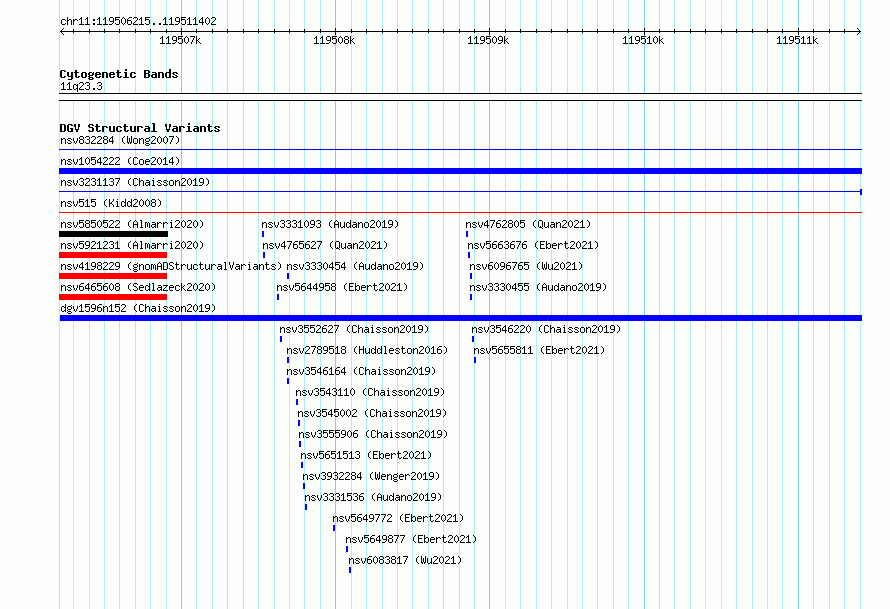This screenshot has width=890, height=609.
Task: Click nsv3552627 (Chaisson2019) label
Action: click(x=354, y=329)
